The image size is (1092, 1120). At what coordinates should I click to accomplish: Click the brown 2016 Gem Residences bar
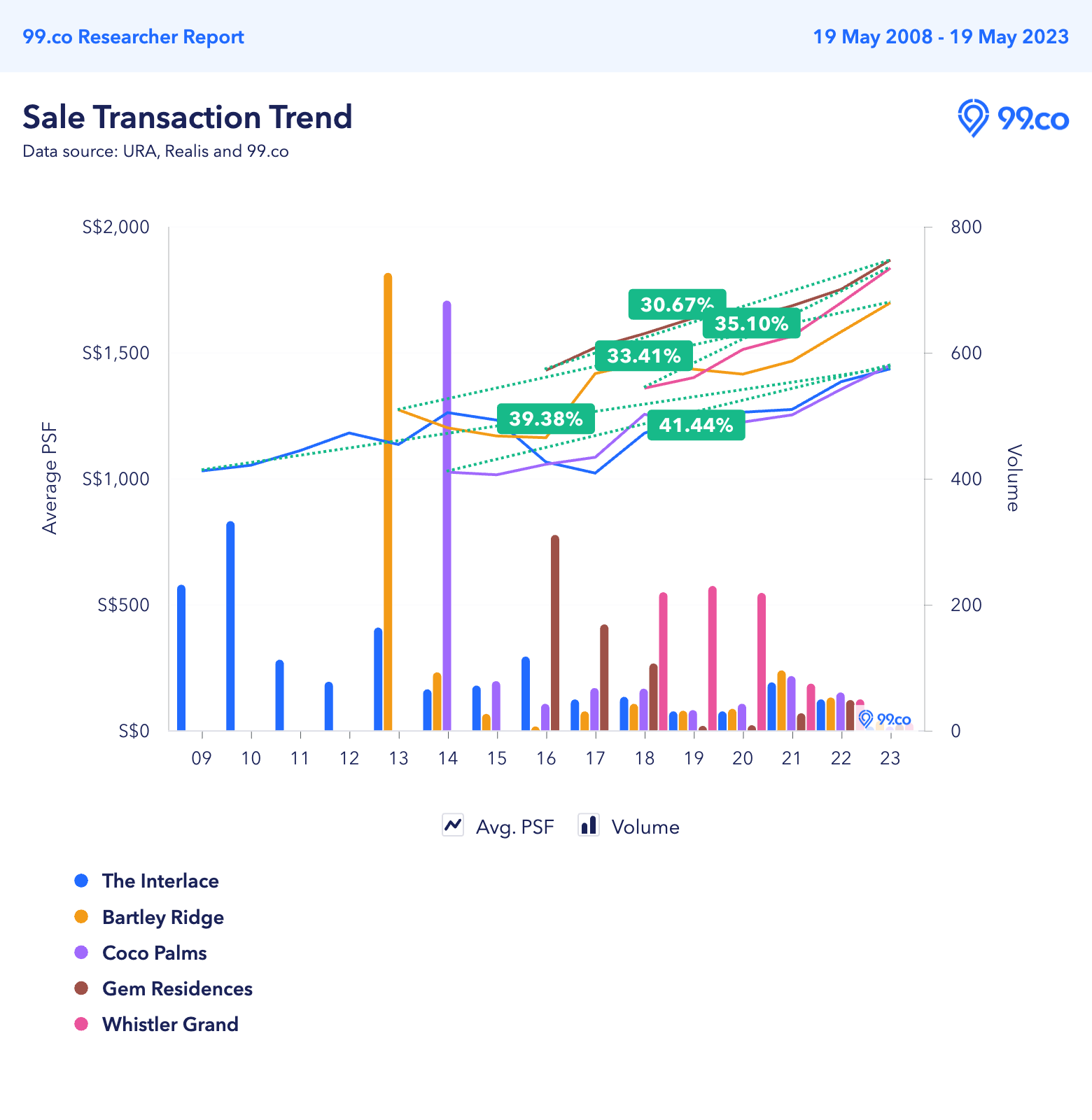pos(555,633)
